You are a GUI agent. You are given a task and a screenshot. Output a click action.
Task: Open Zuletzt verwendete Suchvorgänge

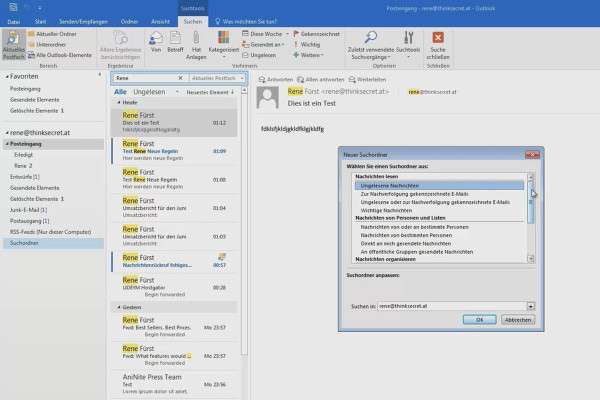370,45
